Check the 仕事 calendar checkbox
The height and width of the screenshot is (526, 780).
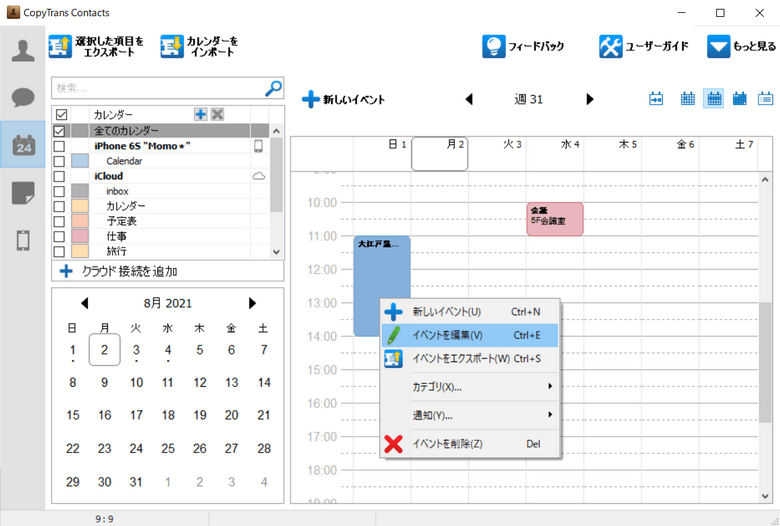click(59, 236)
